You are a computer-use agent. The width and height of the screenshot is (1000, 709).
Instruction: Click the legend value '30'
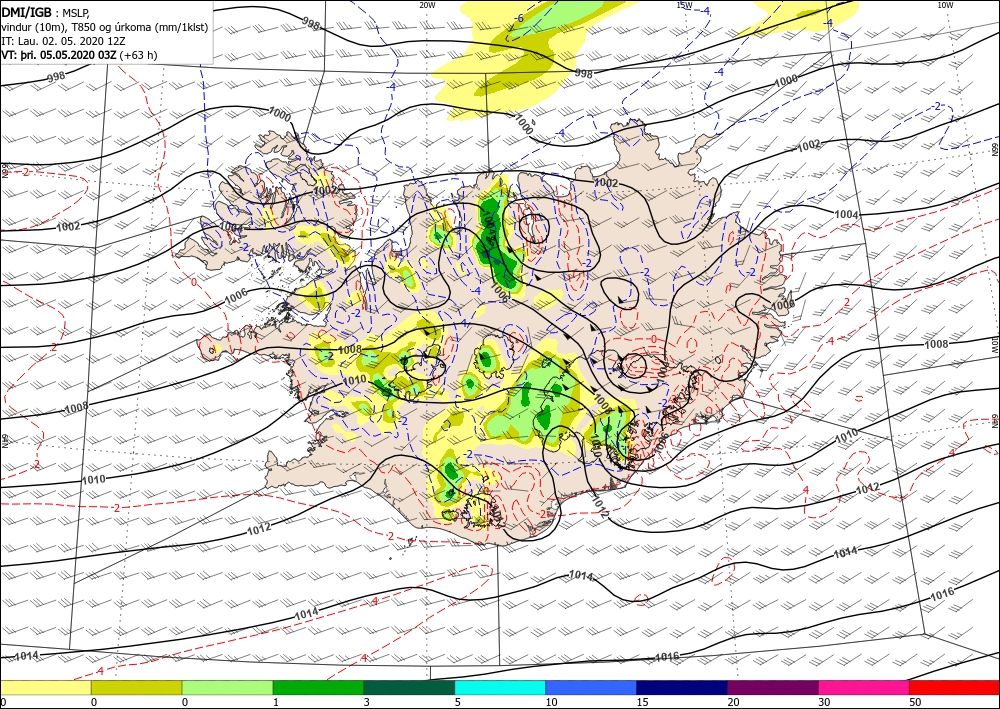[x=824, y=702]
